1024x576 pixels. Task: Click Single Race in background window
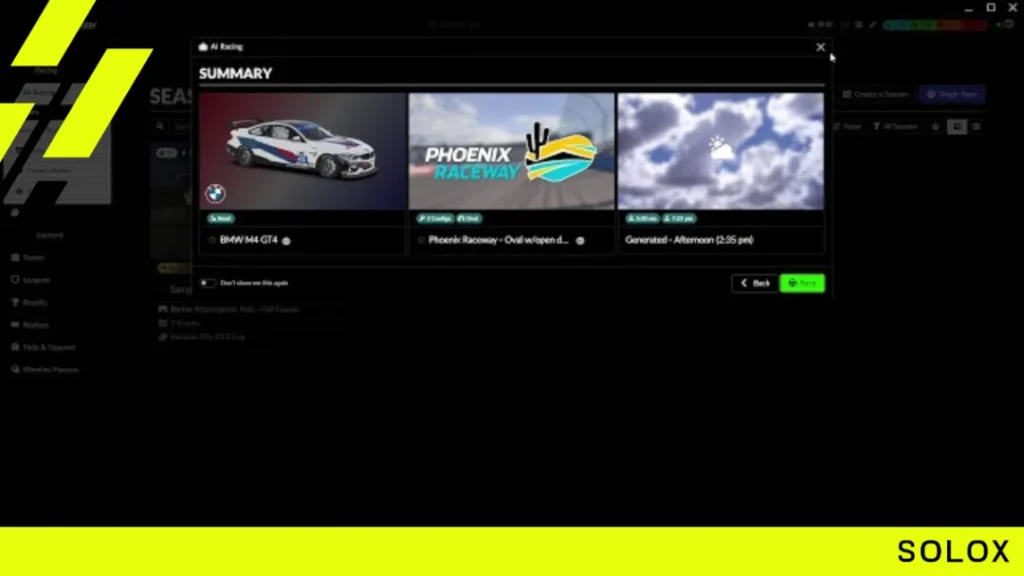coord(952,94)
